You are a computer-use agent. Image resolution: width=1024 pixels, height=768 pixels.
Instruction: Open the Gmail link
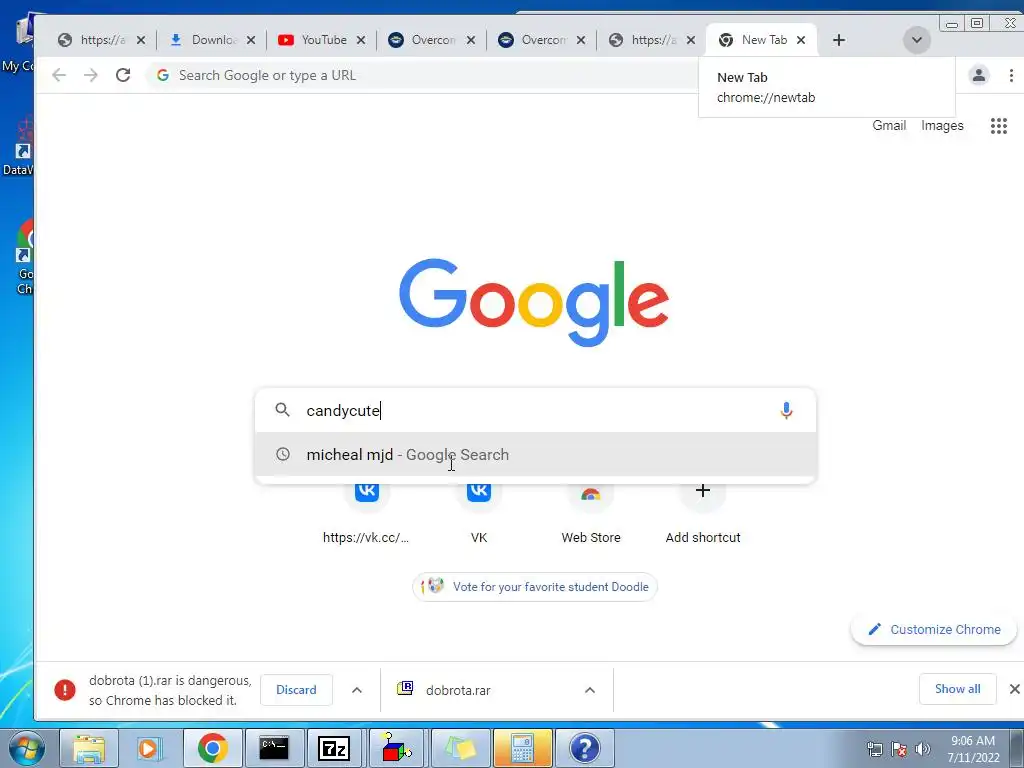coord(889,125)
